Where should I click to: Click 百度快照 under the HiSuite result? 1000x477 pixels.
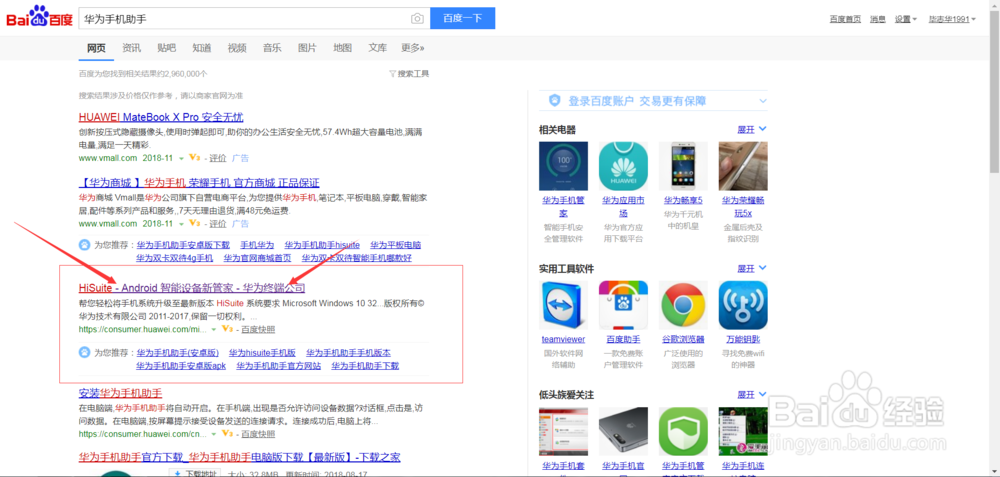pos(258,330)
